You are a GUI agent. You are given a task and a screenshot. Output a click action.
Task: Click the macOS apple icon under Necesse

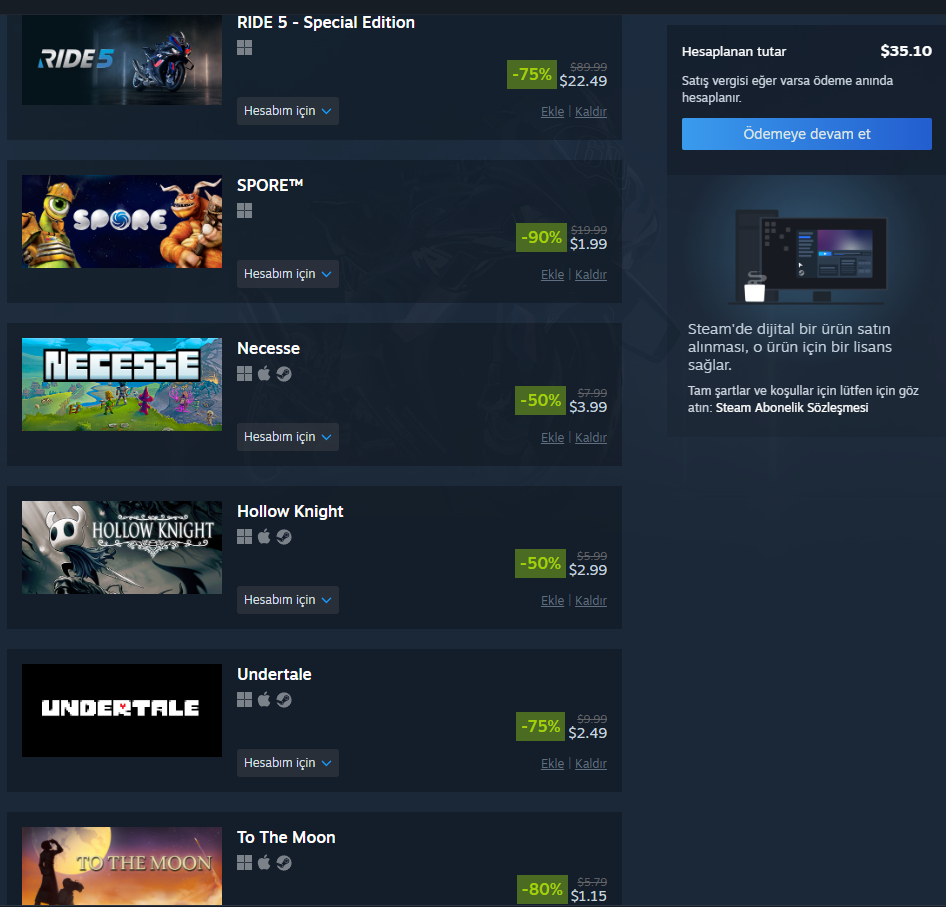coord(264,374)
